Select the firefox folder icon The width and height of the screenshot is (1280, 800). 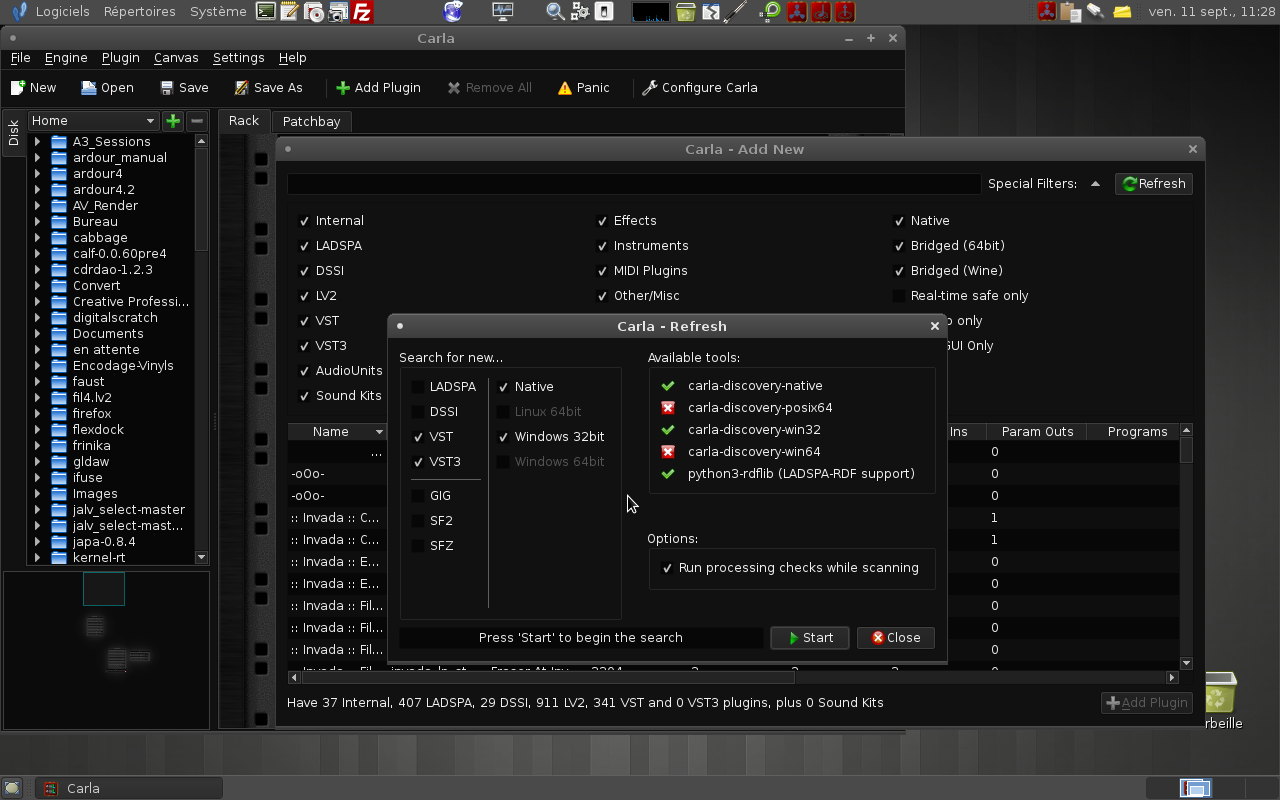59,414
